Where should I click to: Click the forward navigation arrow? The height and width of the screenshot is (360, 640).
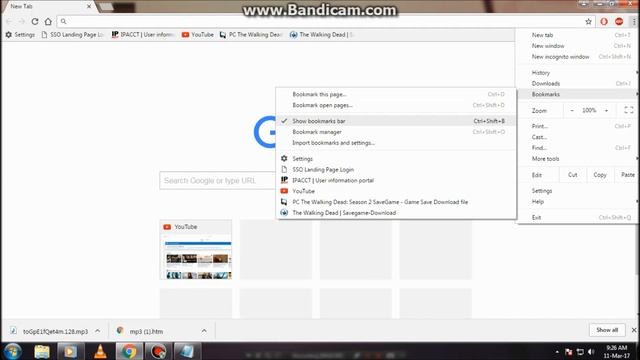coord(22,21)
